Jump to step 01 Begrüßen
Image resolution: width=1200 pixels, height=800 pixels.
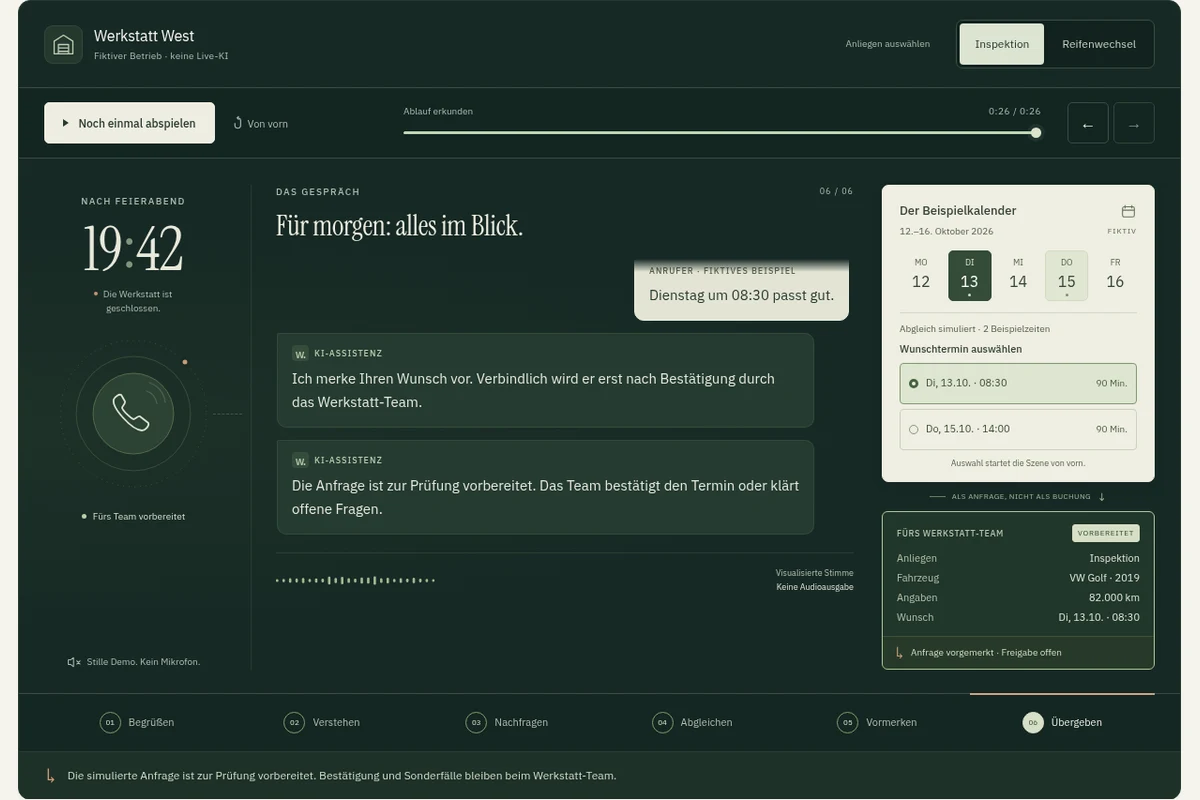[137, 722]
